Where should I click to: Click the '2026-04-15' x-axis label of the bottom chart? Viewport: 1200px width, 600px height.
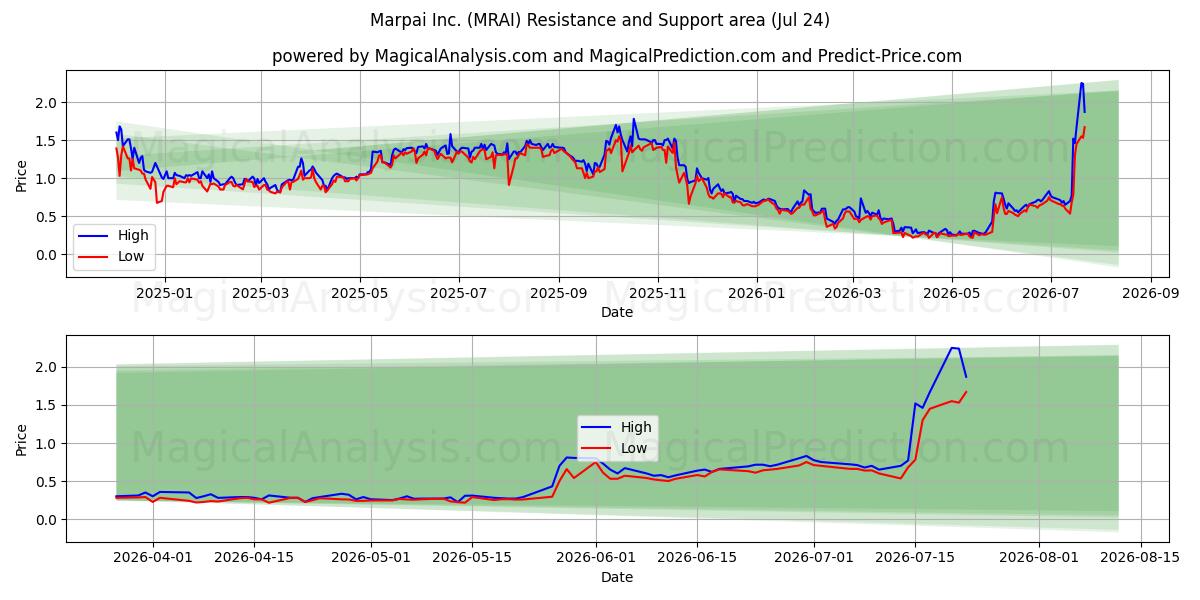click(256, 558)
